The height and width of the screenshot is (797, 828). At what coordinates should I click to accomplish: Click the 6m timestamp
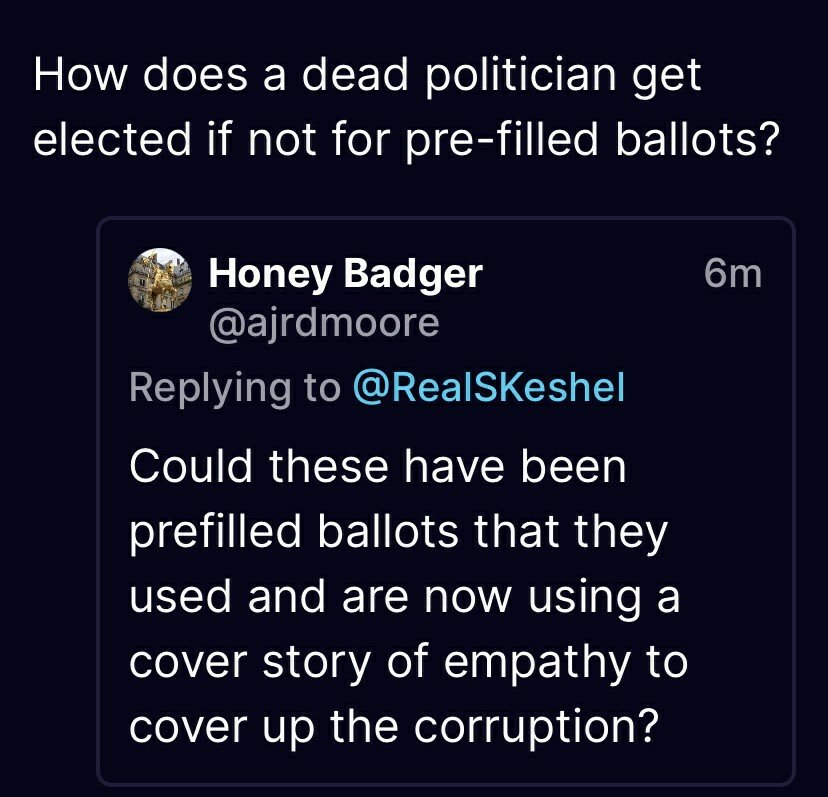click(733, 274)
